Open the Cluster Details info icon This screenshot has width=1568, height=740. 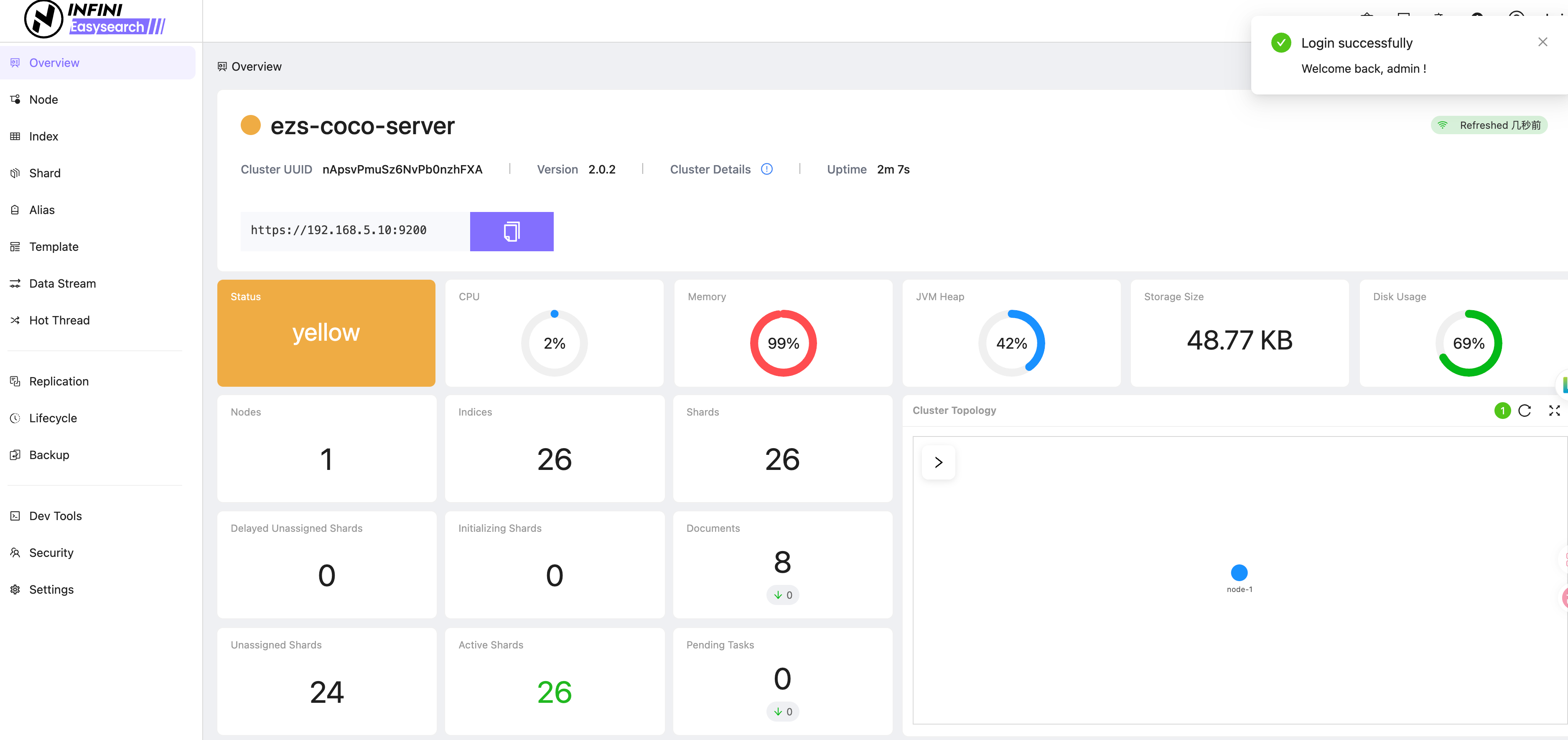[766, 169]
